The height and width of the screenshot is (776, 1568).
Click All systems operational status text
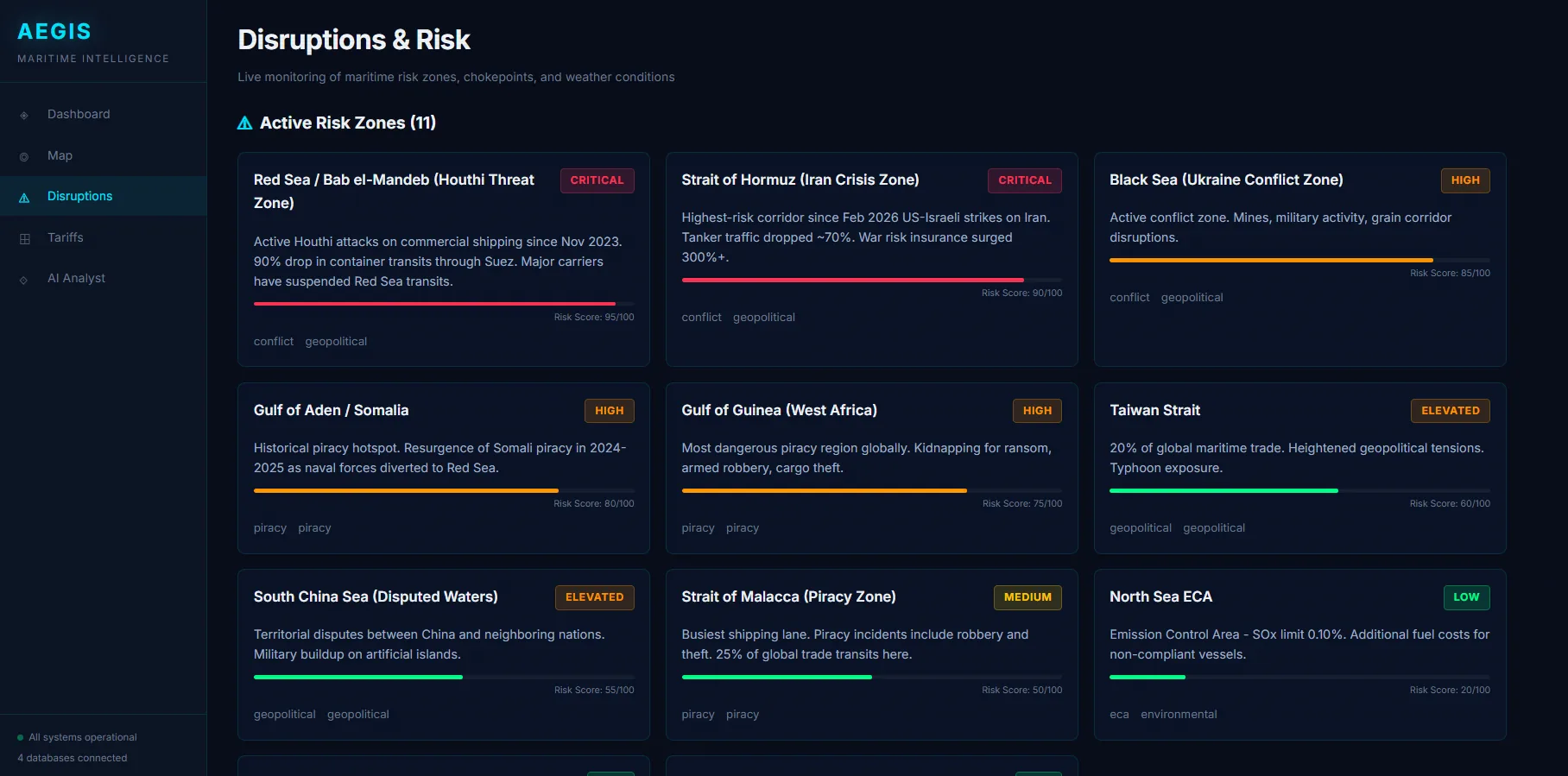pos(83,738)
